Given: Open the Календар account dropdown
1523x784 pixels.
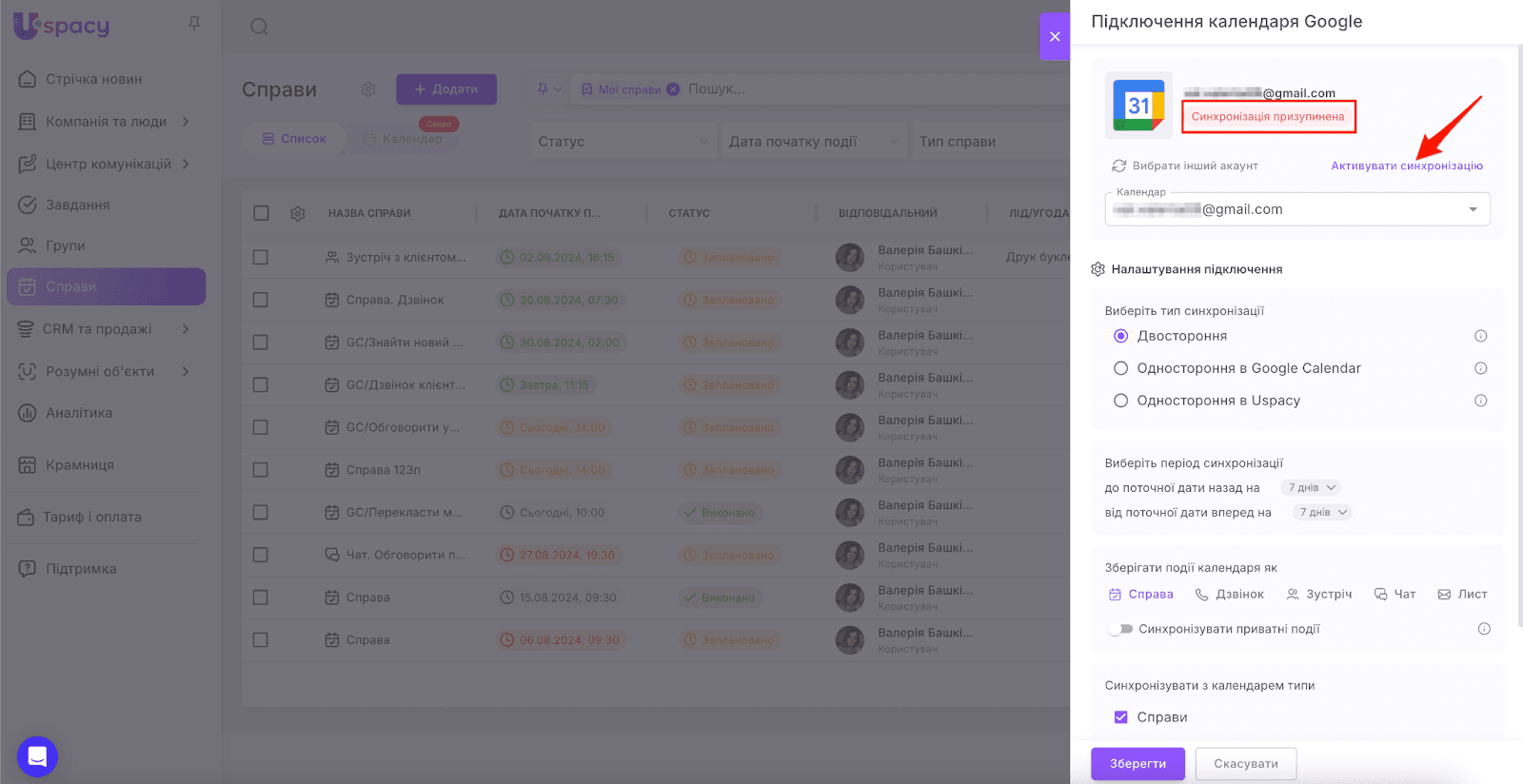Looking at the screenshot, I should click(x=1297, y=209).
